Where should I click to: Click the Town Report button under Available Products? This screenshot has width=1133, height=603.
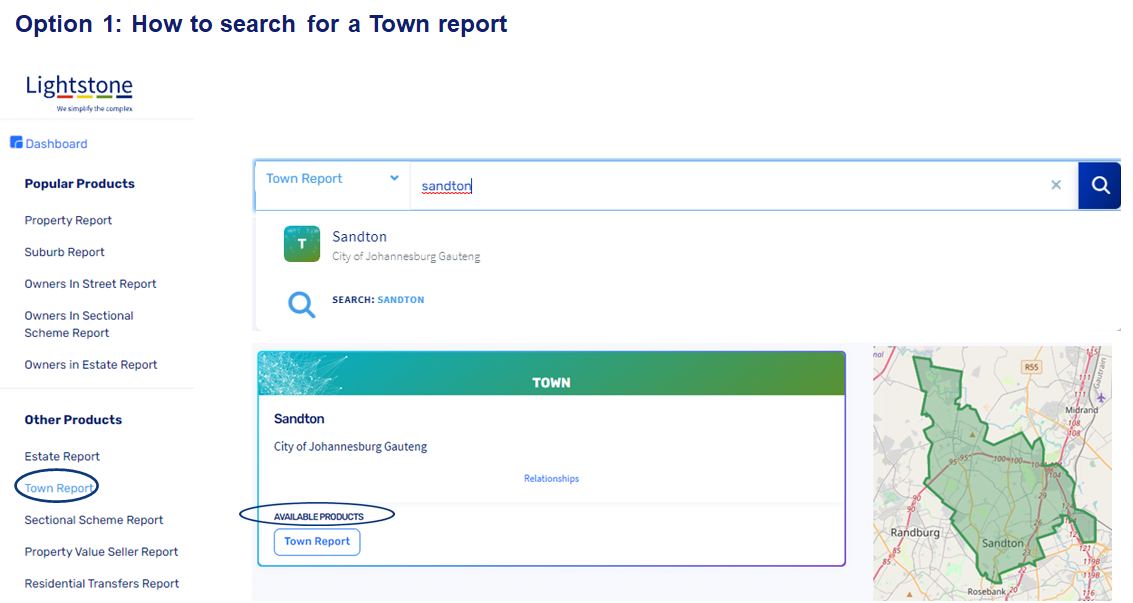(x=317, y=542)
